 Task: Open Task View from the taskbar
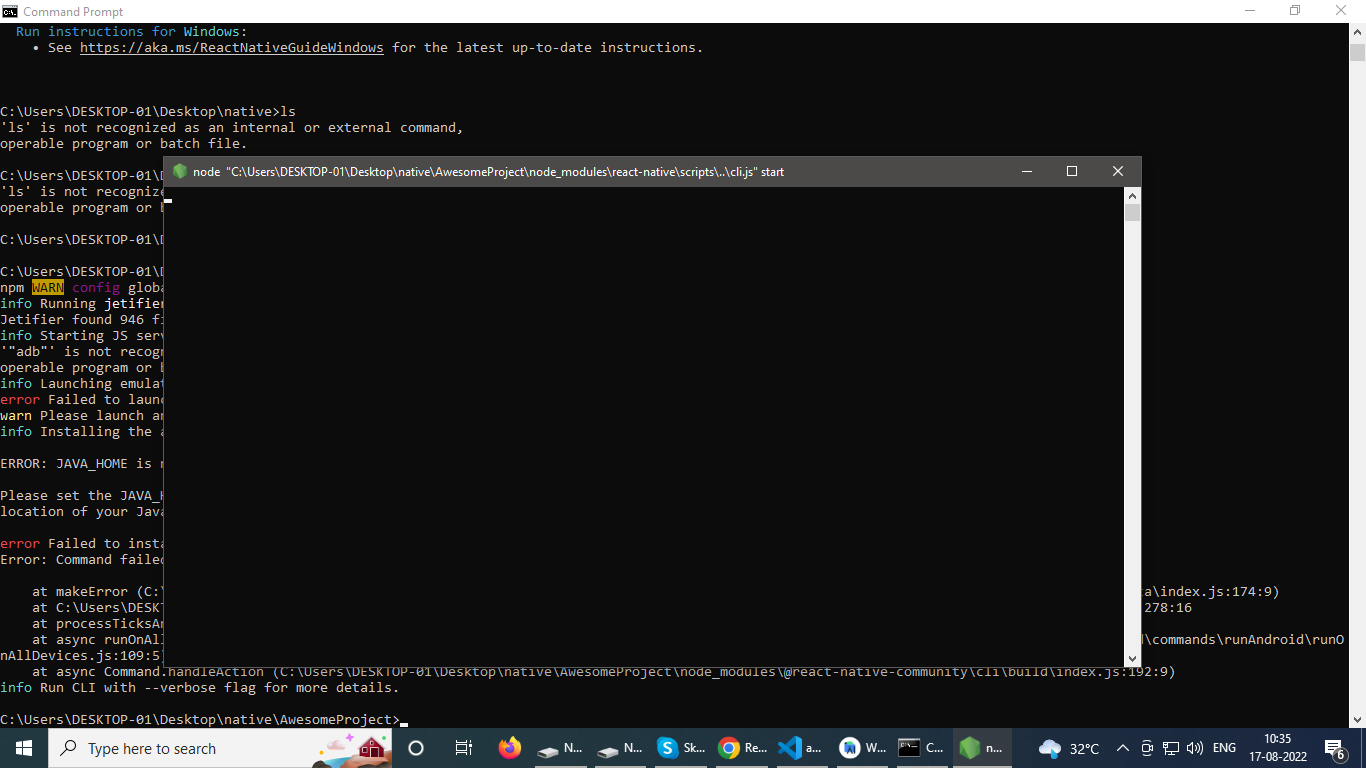463,748
